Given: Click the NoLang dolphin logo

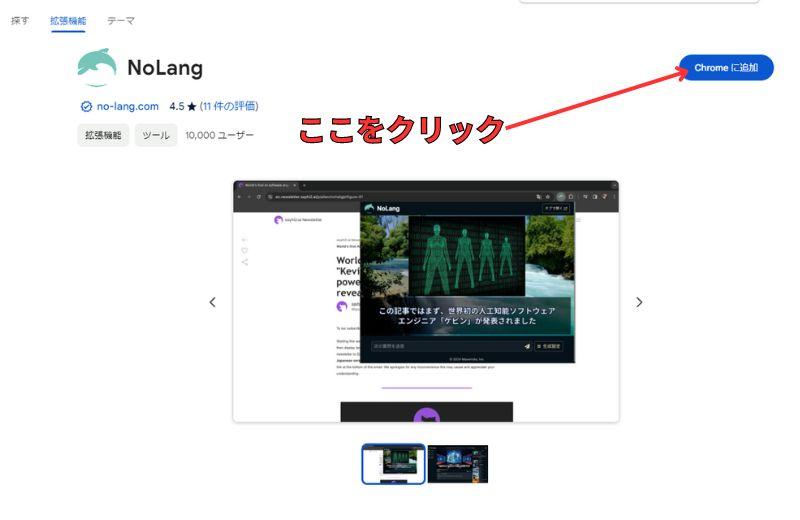Looking at the screenshot, I should pos(96,67).
